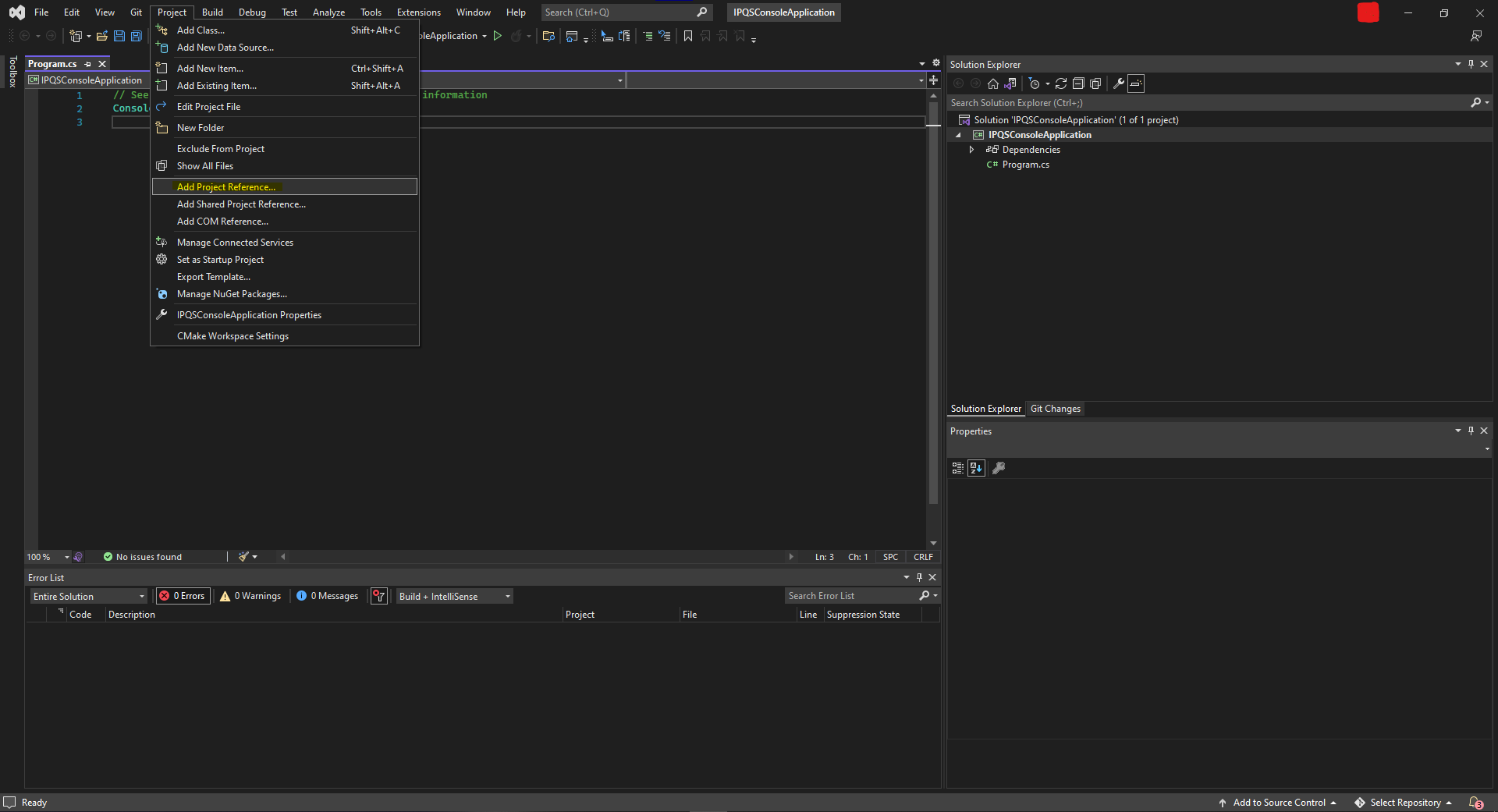The width and height of the screenshot is (1498, 812).
Task: Select Add Project Reference menu item
Action: pyautogui.click(x=285, y=187)
